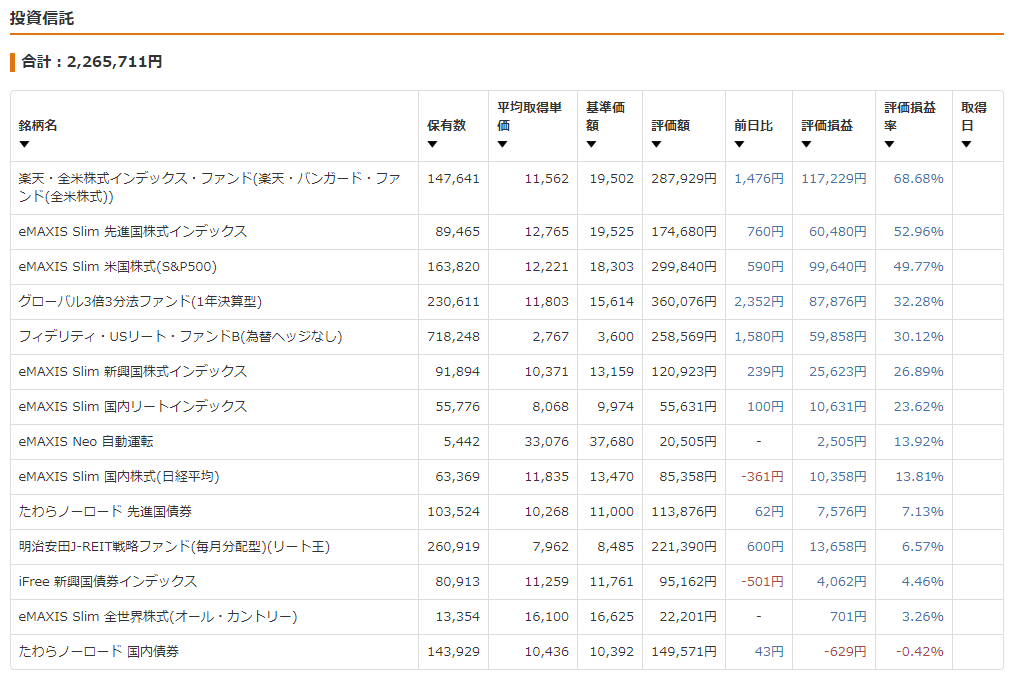Click valuation 55,631円
This screenshot has height=683, width=1015.
(x=688, y=407)
